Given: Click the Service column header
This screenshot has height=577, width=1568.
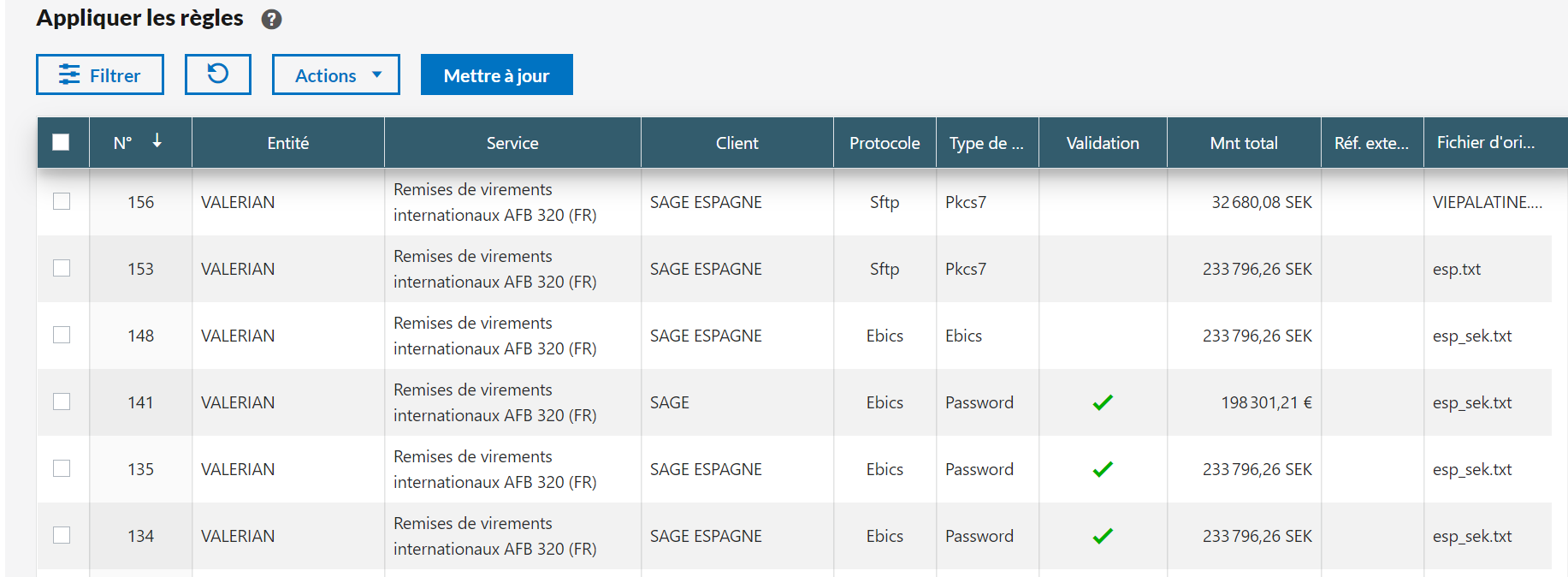Looking at the screenshot, I should [x=512, y=143].
